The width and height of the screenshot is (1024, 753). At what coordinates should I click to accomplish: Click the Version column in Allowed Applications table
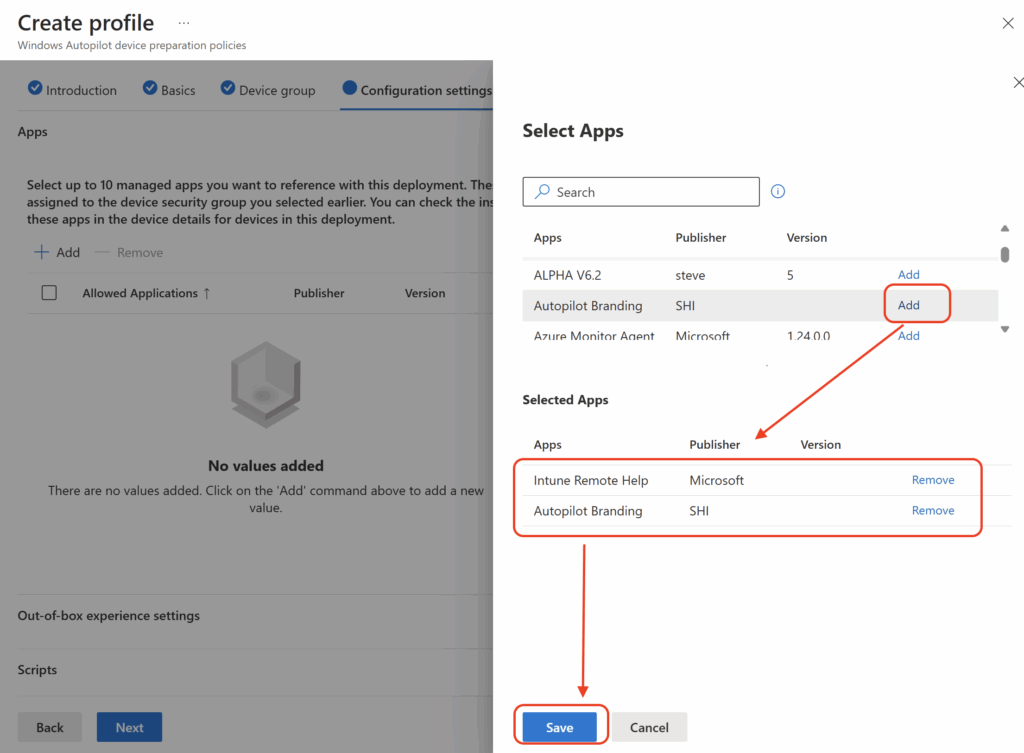click(424, 293)
